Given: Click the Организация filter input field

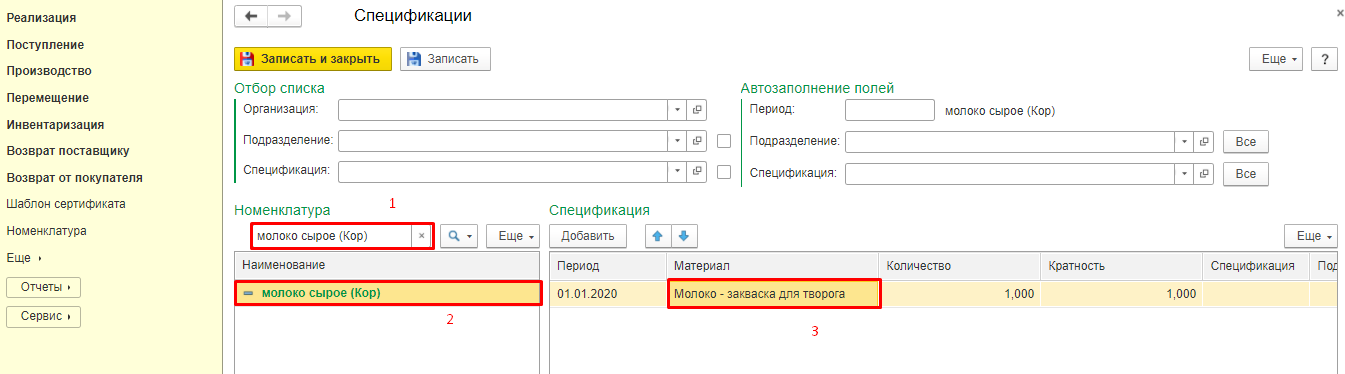Looking at the screenshot, I should point(502,110).
